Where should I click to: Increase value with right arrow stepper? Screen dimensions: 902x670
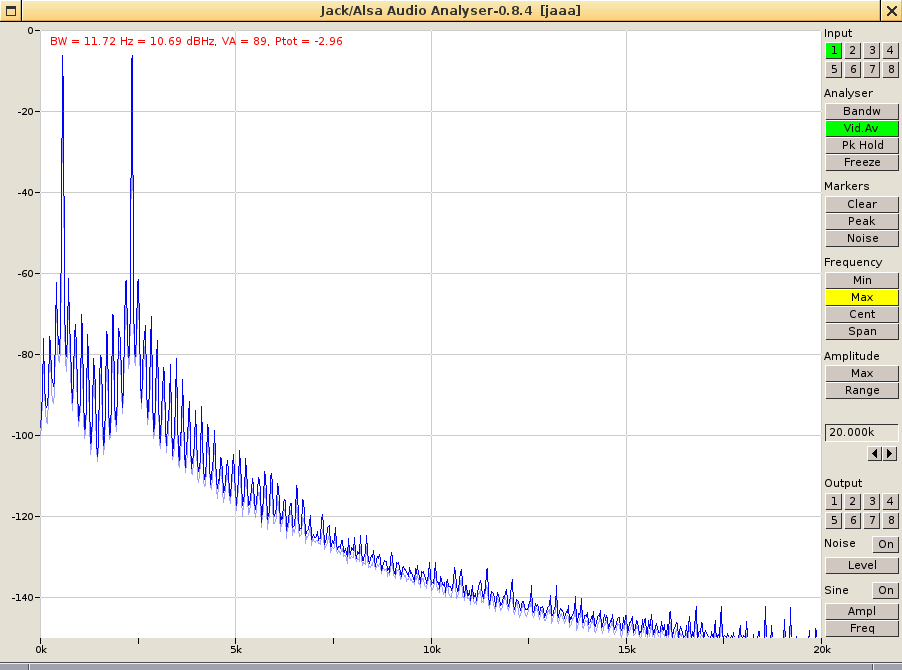click(890, 454)
